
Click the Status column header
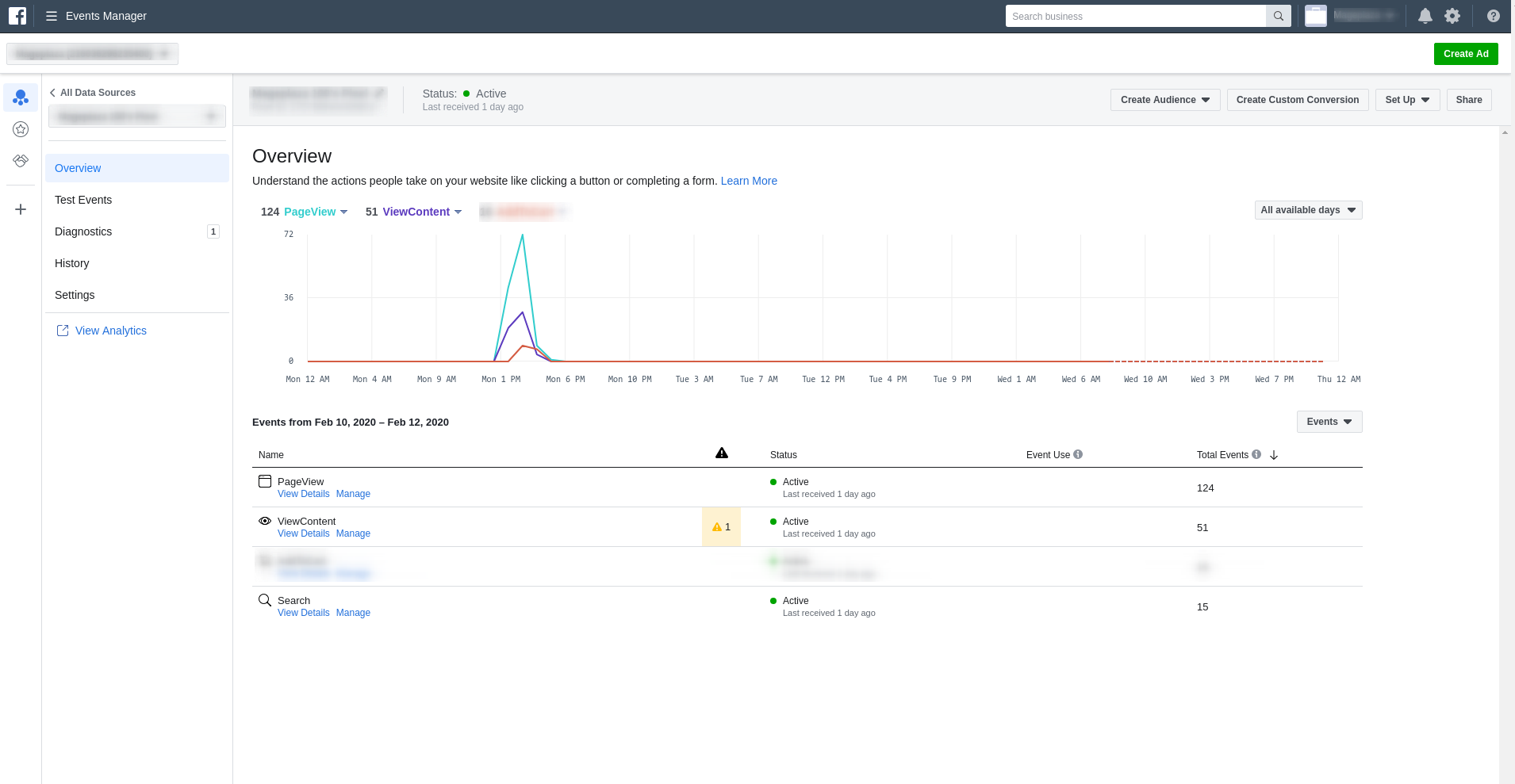(784, 455)
